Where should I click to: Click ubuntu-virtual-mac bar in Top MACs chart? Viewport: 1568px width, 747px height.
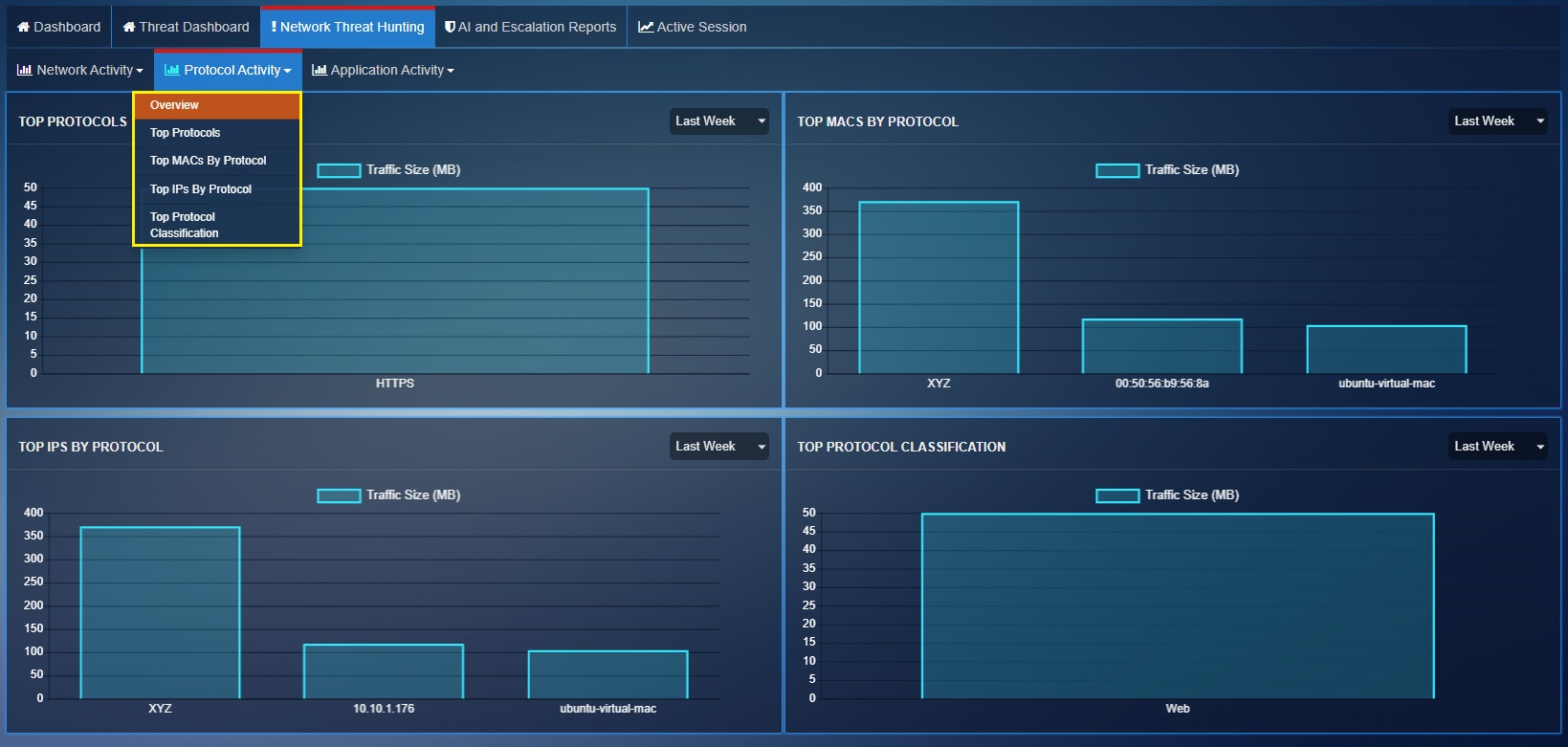pyautogui.click(x=1387, y=350)
